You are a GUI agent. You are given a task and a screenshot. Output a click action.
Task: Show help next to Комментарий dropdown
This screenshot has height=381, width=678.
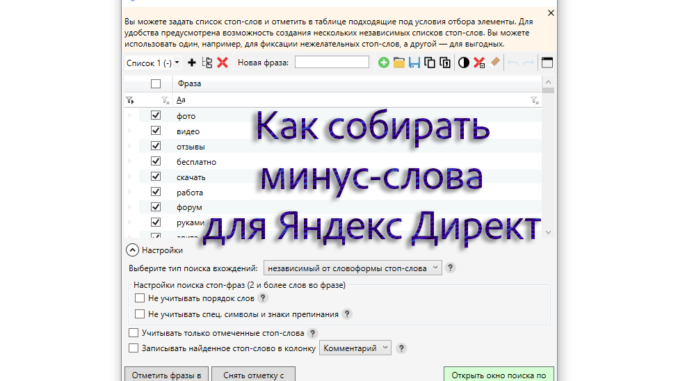tap(401, 348)
